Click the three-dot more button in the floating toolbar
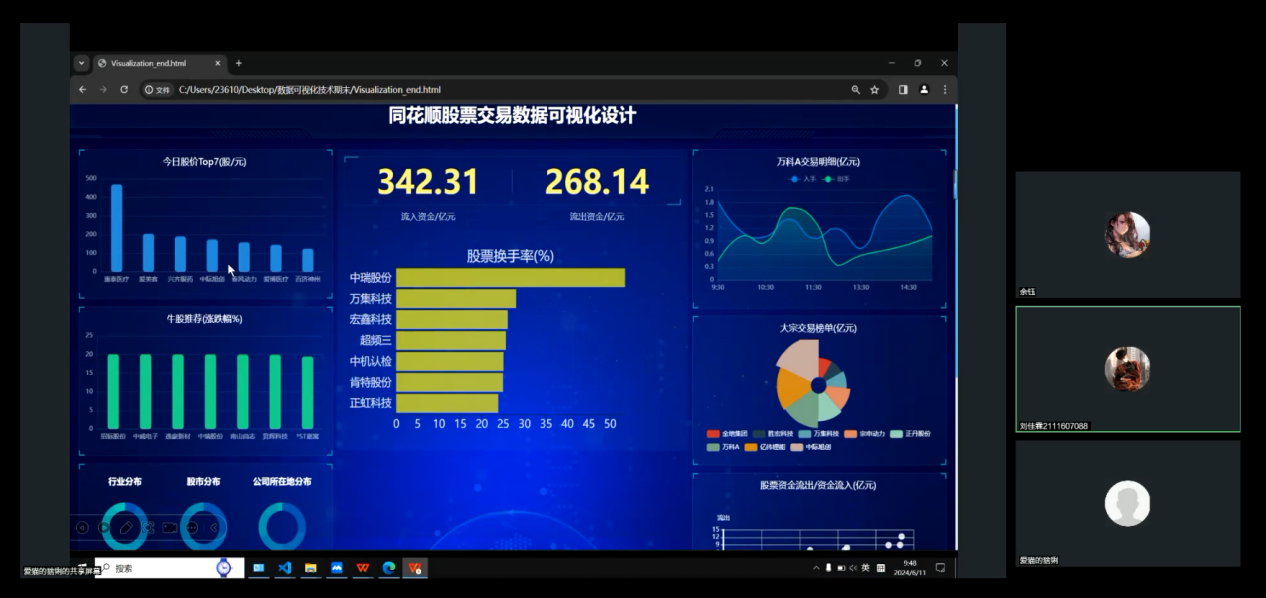This screenshot has width=1266, height=598. (192, 527)
